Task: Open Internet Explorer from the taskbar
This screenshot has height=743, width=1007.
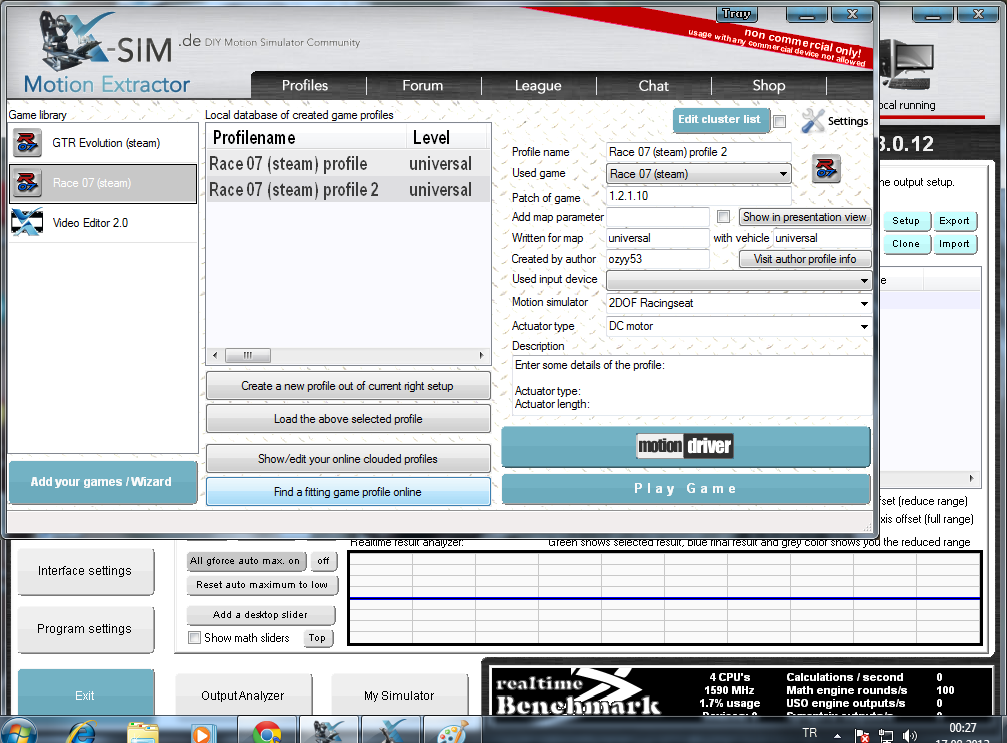Action: [x=82, y=731]
